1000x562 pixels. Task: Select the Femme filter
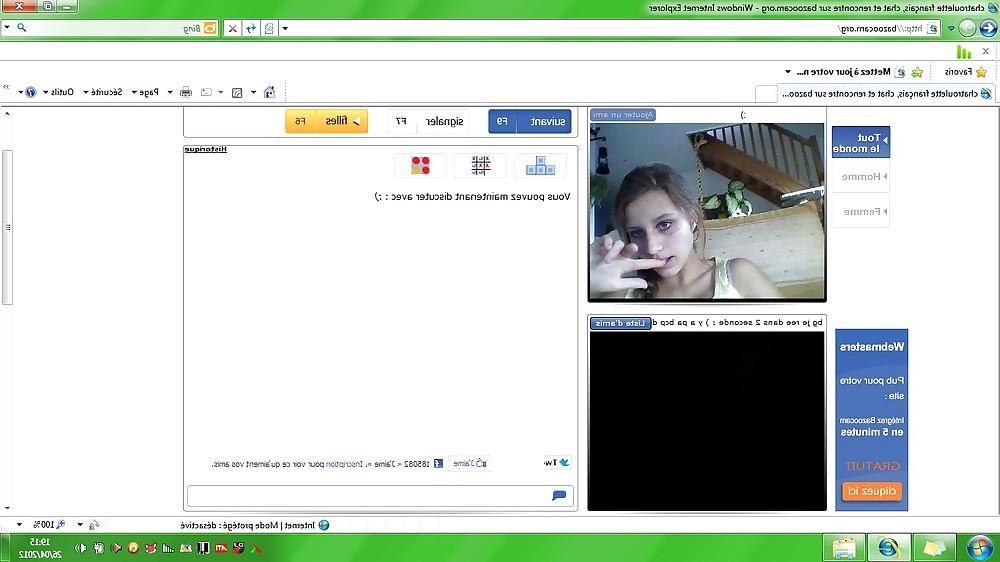(860, 212)
